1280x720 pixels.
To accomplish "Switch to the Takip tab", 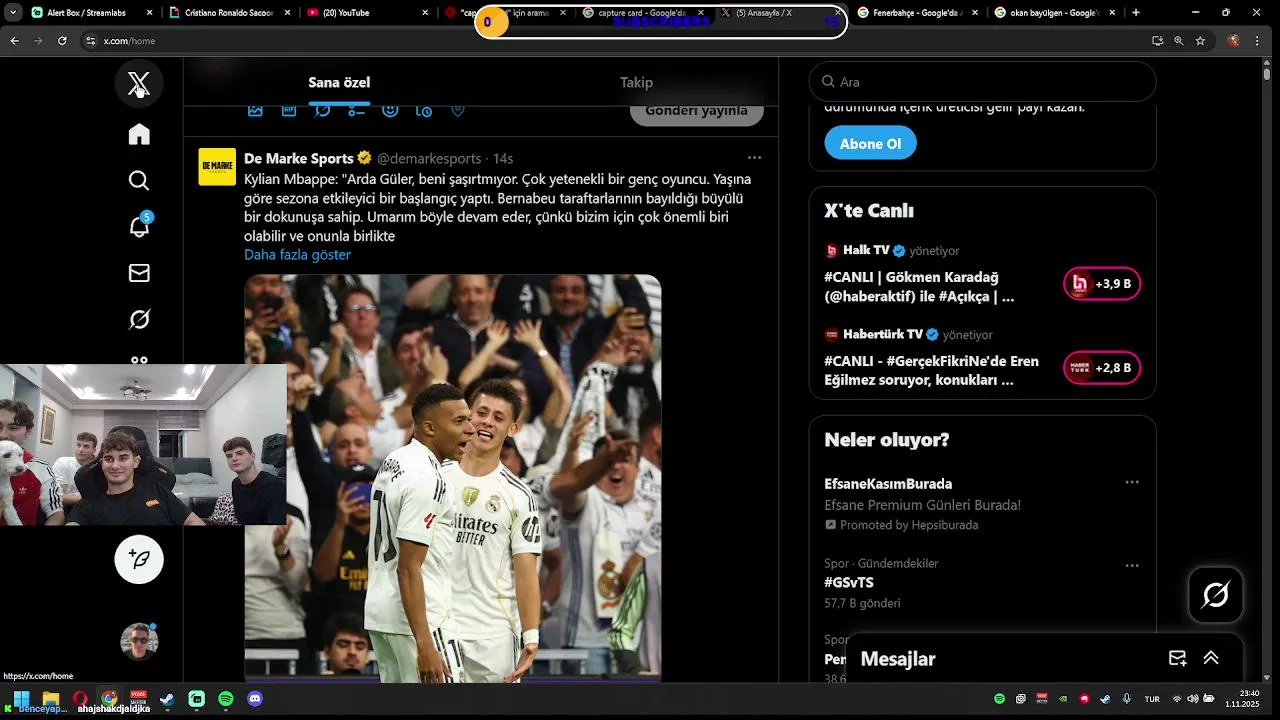I will [x=636, y=82].
